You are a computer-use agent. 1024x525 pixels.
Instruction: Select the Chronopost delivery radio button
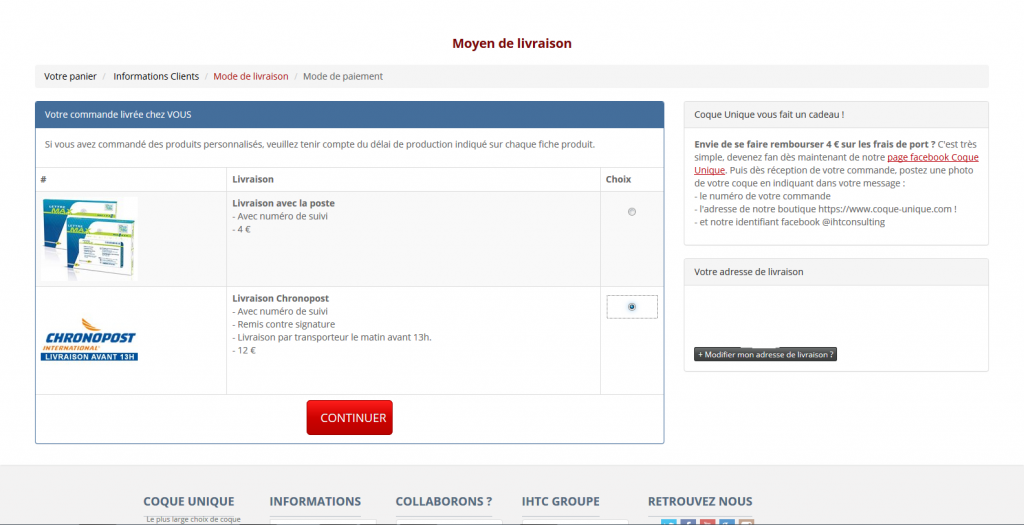pos(631,307)
